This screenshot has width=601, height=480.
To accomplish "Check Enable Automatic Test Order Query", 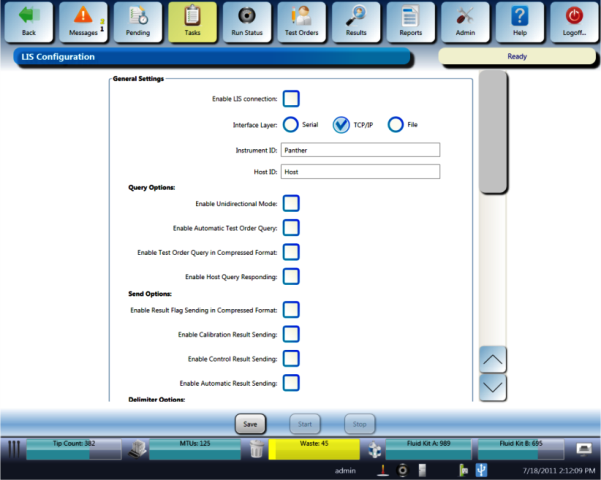I will [x=291, y=228].
